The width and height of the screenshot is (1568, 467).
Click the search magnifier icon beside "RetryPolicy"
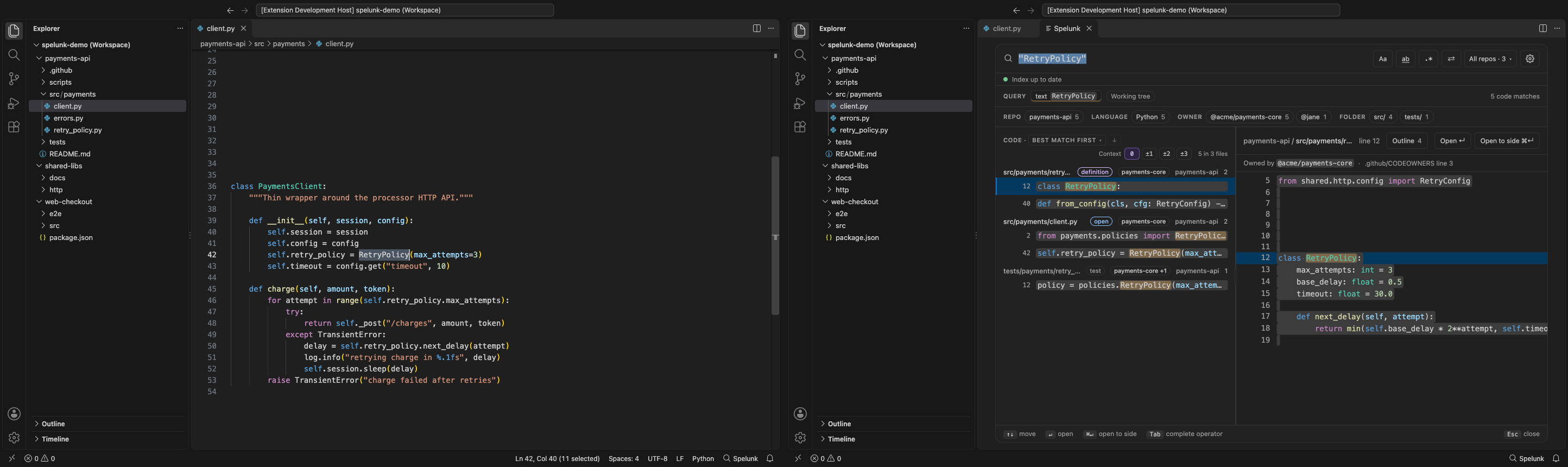point(1008,59)
